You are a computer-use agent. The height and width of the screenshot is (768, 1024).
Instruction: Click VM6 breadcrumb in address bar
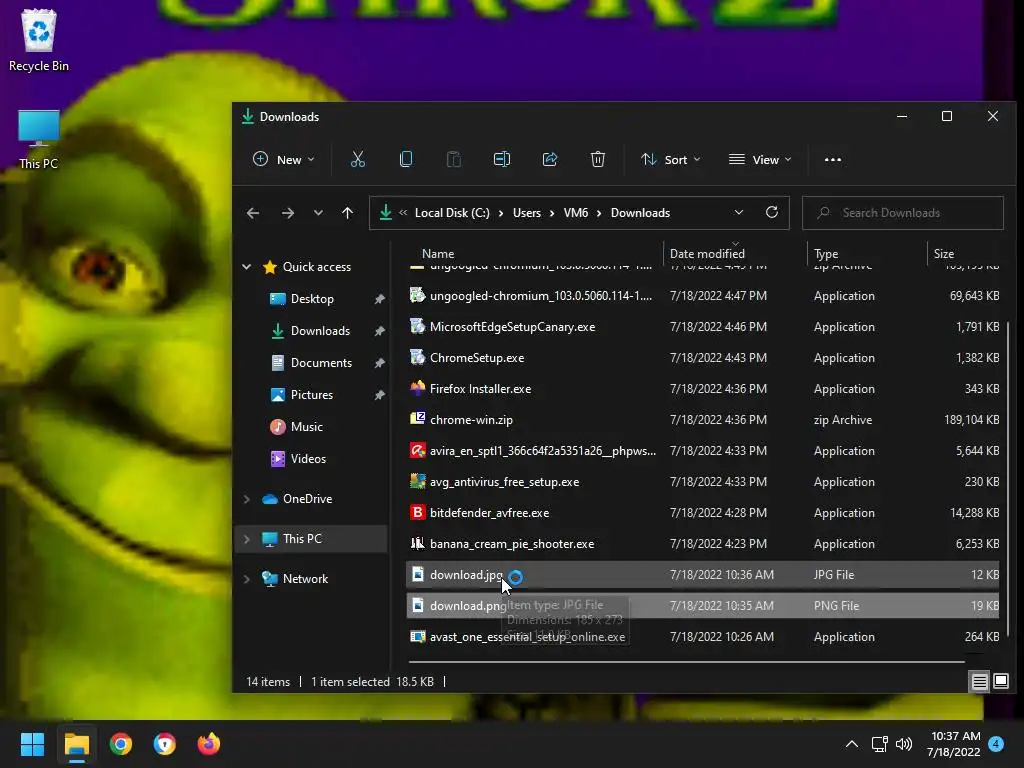click(575, 213)
